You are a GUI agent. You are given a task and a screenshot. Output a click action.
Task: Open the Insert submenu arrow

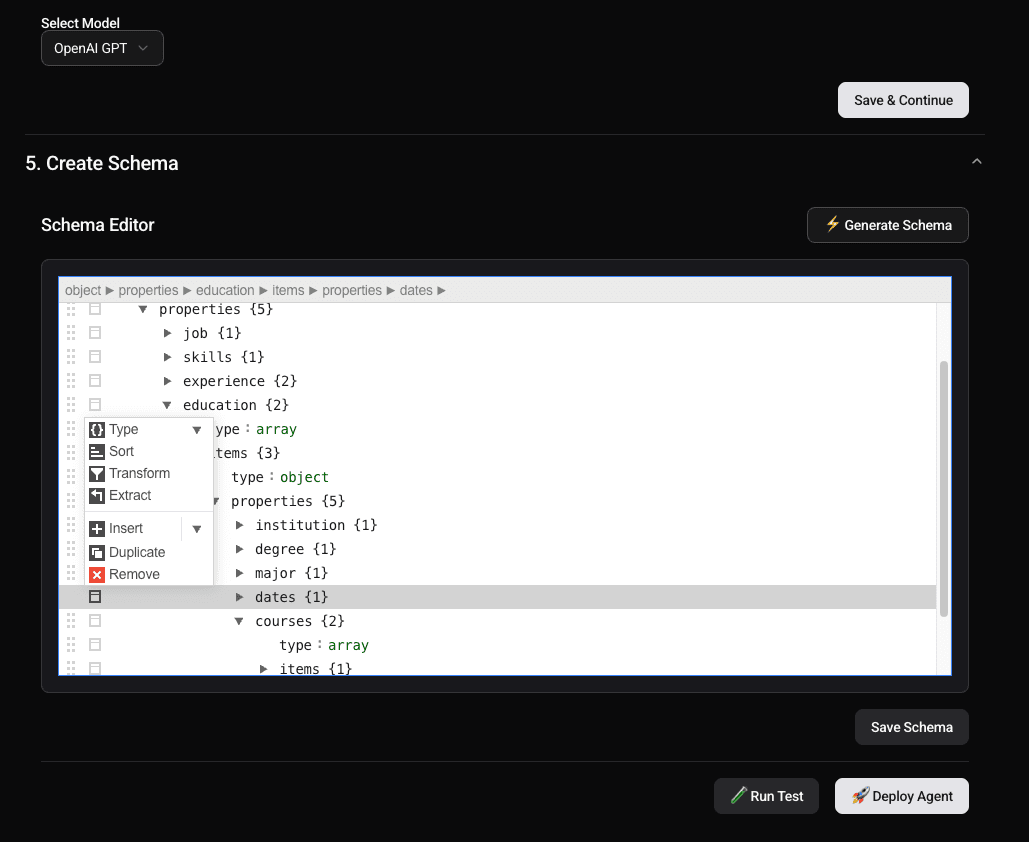[197, 528]
